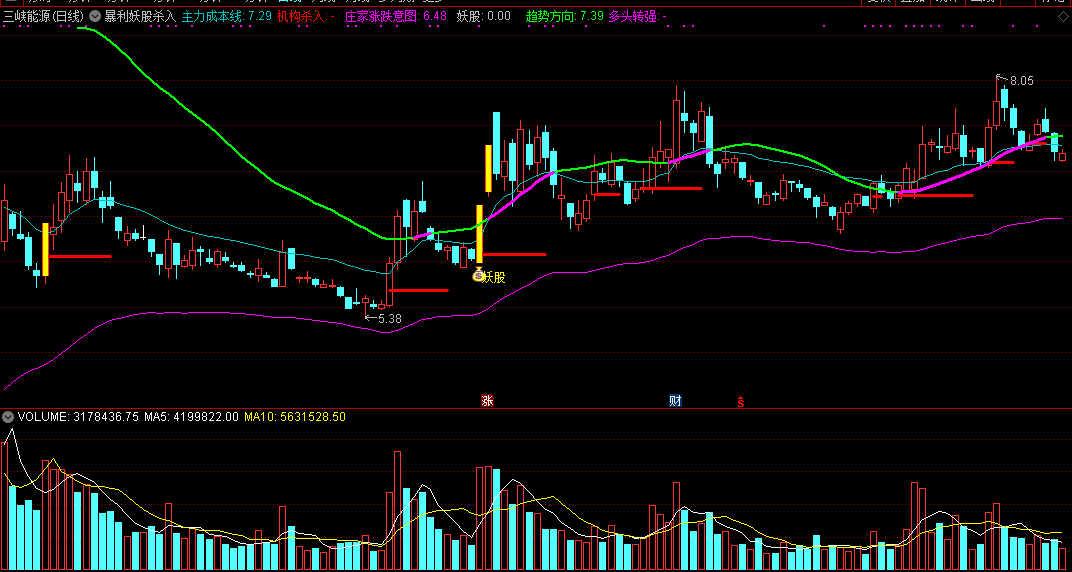Click the 庄家涨跌意图: 6.48 label

click(396, 16)
